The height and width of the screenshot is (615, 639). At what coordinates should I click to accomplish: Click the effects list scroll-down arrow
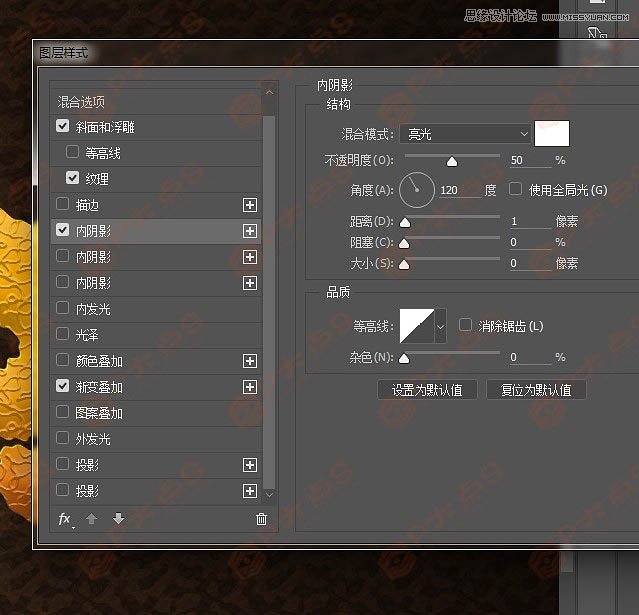(269, 494)
